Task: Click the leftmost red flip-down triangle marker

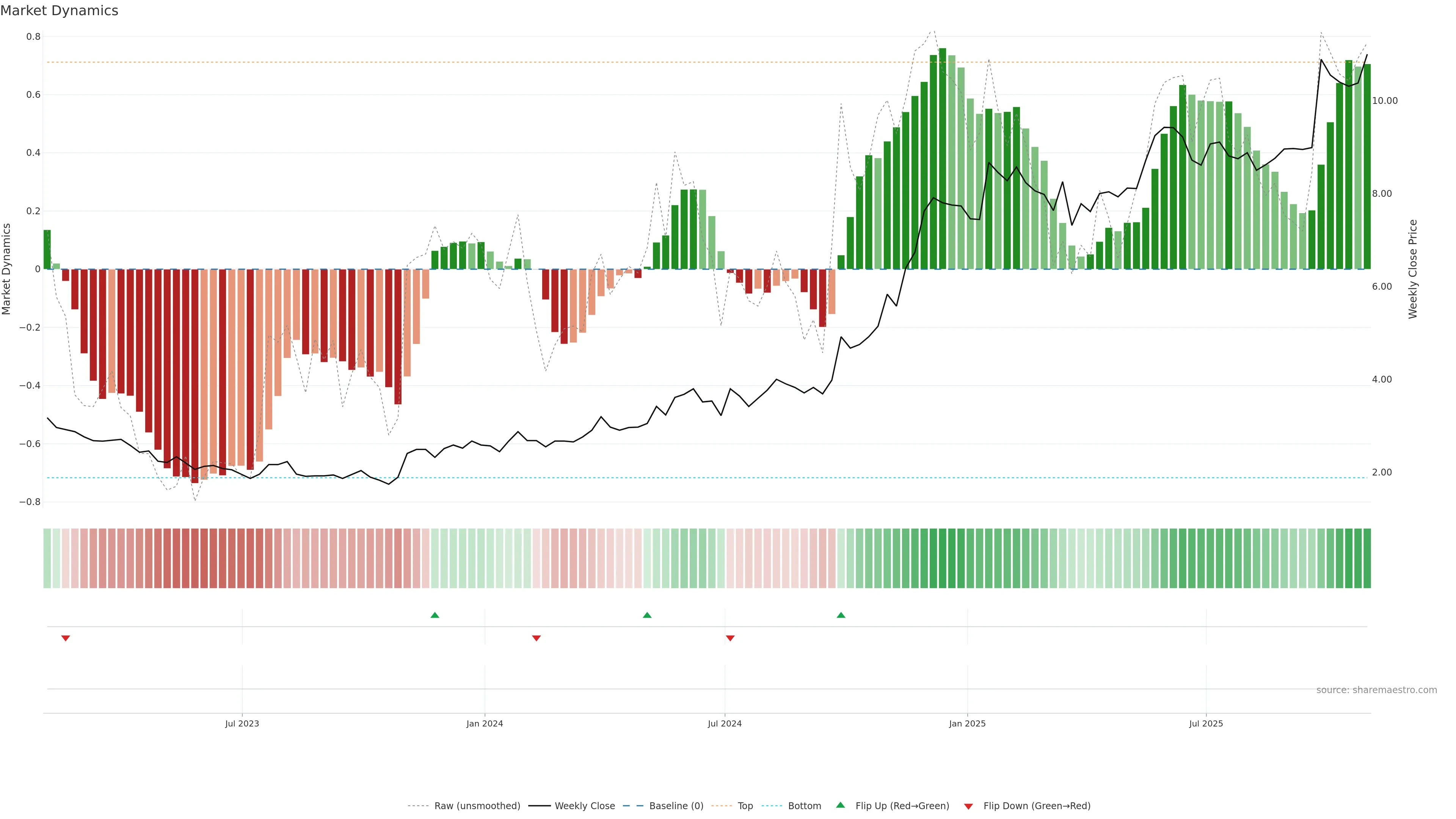Action: [66, 638]
